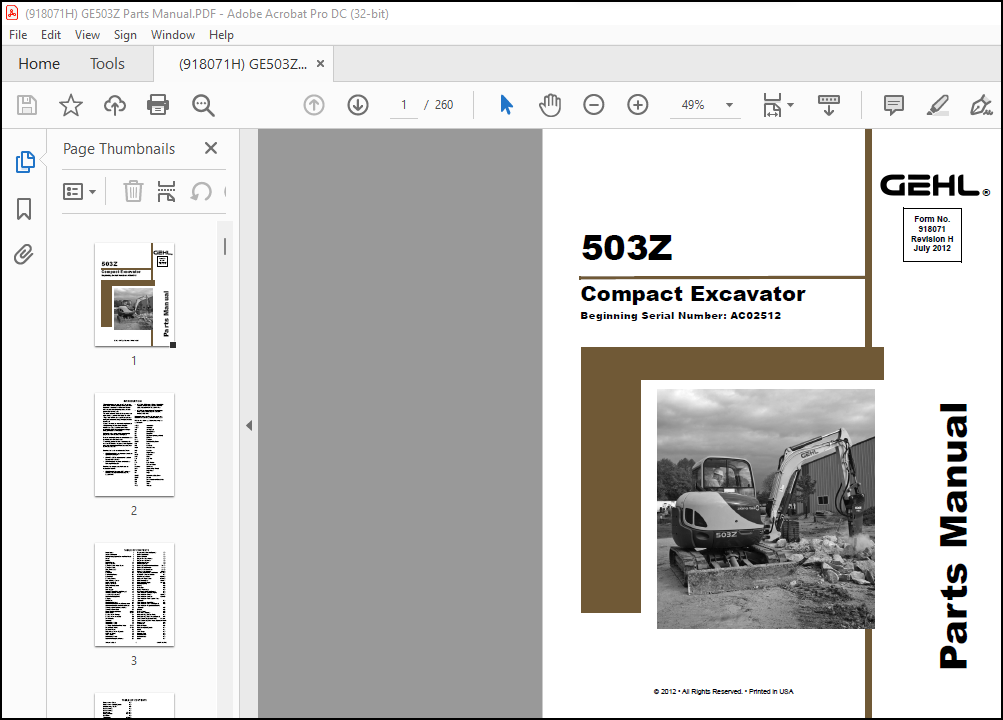Open the Sign menu
Image resolution: width=1003 pixels, height=720 pixels.
125,35
